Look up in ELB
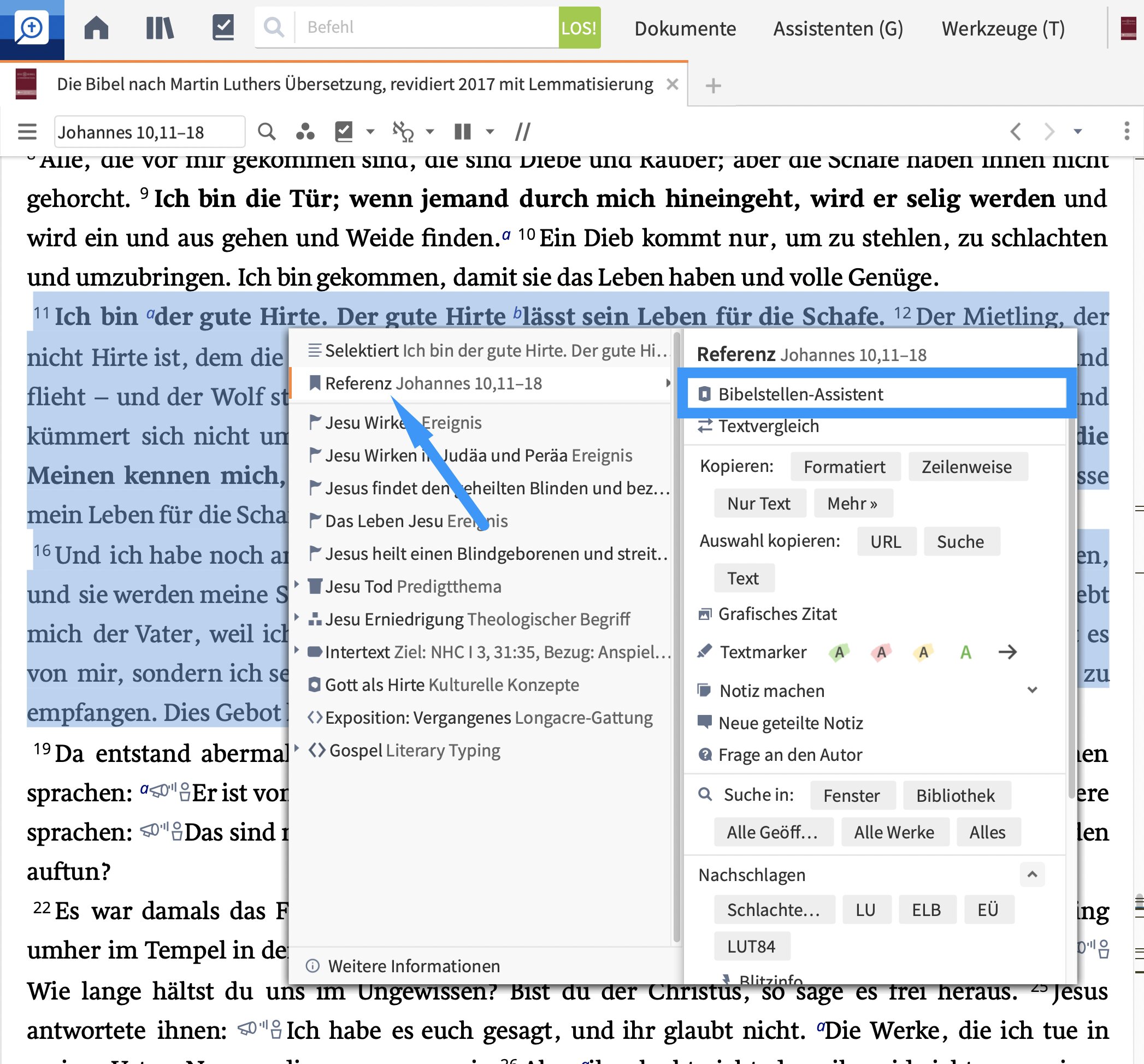The height and width of the screenshot is (1064, 1144). pos(927,910)
